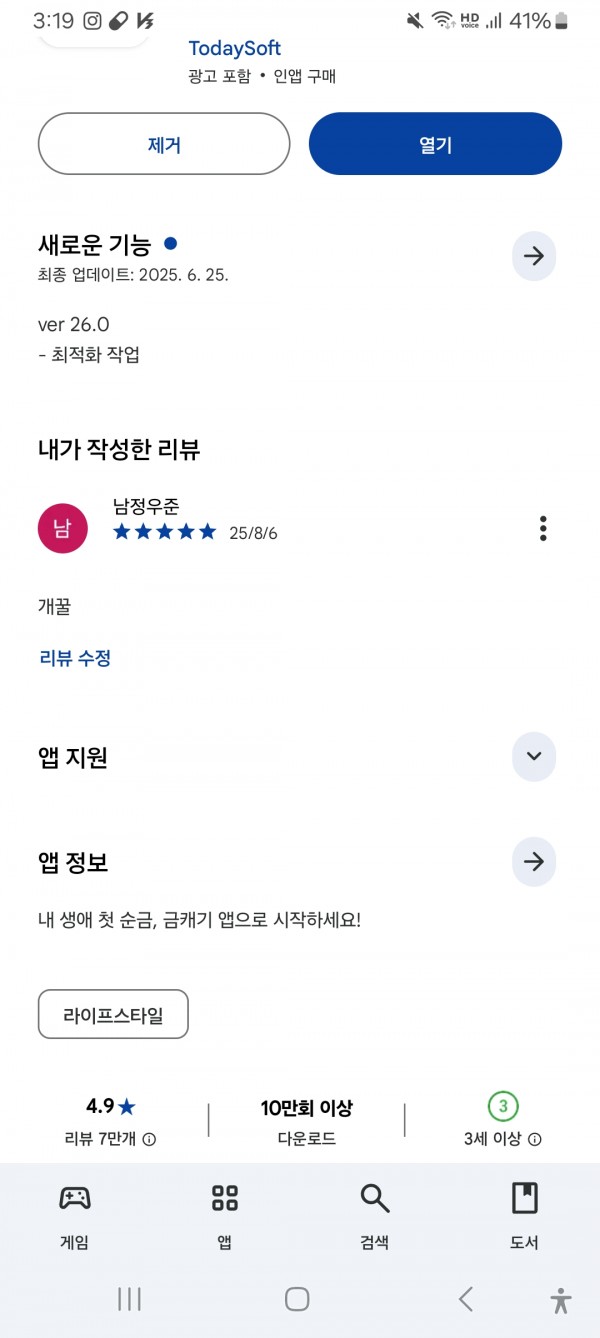This screenshot has width=600, height=1338.
Task: Tap the 제거 uninstall button
Action: (164, 144)
